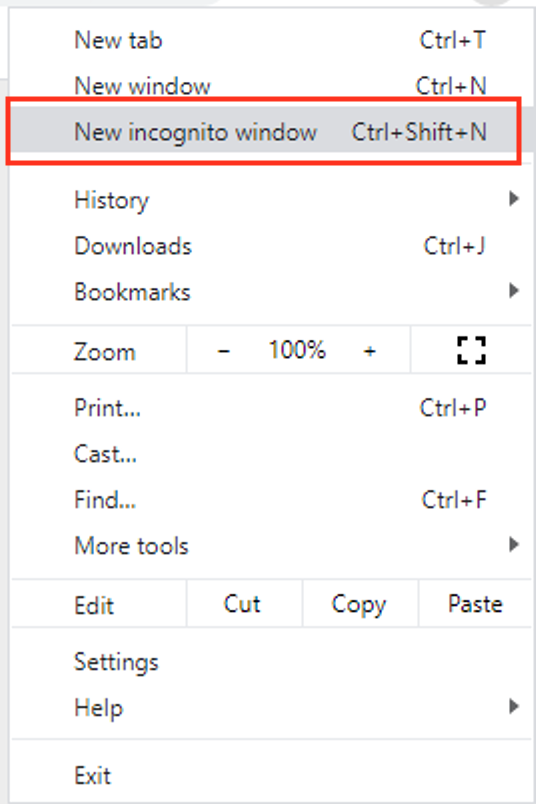Click the zoom out minus button
This screenshot has width=536, height=804.
(224, 351)
